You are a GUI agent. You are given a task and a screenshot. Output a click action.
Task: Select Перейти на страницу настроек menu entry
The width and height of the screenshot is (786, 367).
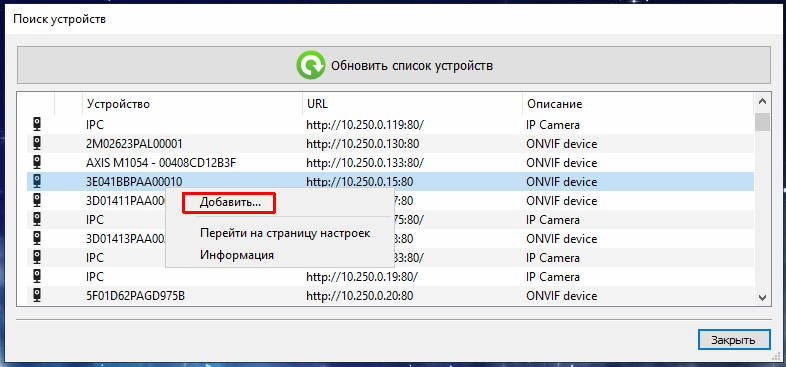285,234
